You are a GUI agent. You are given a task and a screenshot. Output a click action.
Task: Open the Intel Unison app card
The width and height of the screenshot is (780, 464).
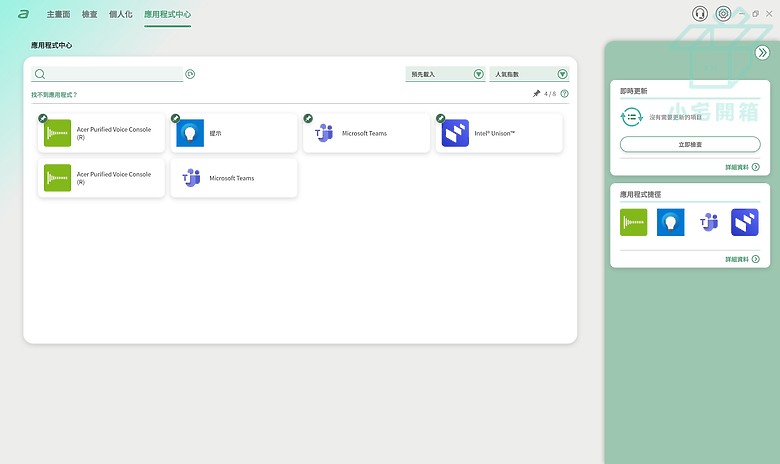(x=499, y=133)
